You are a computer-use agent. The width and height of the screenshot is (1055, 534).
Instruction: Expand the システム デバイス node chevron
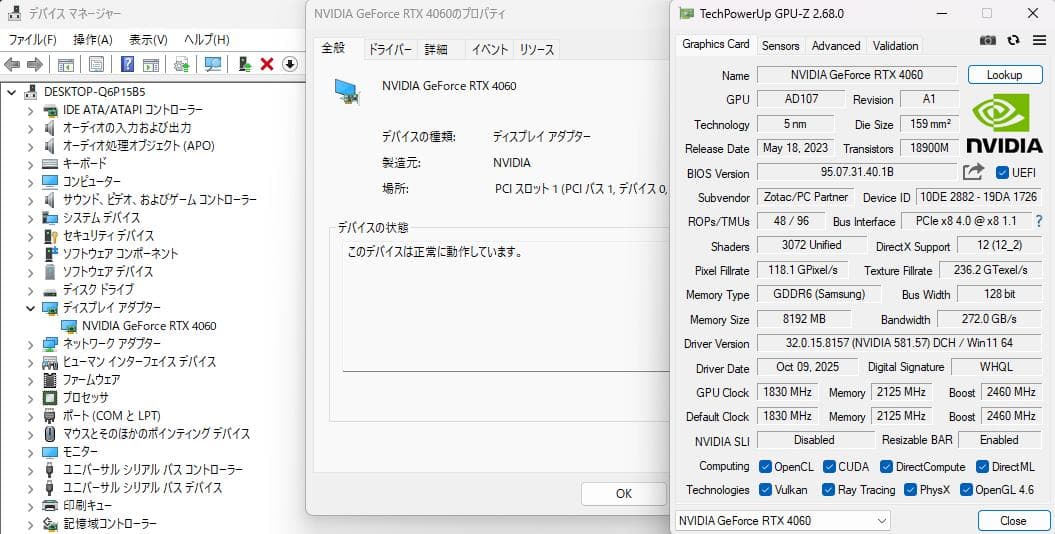pyautogui.click(x=30, y=218)
